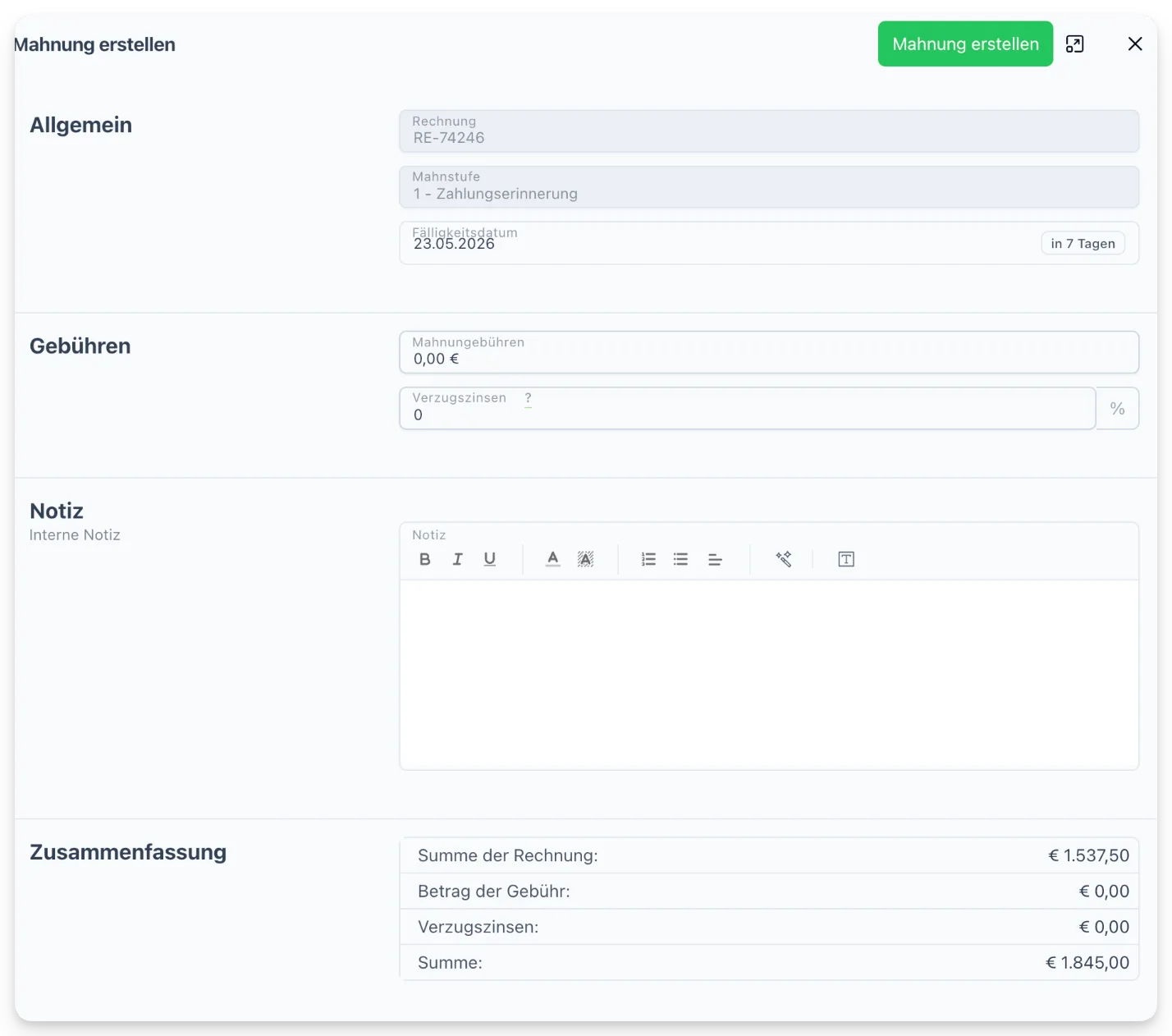
Task: Edit the Fälligkeitsdatum date field
Action: pos(769,243)
